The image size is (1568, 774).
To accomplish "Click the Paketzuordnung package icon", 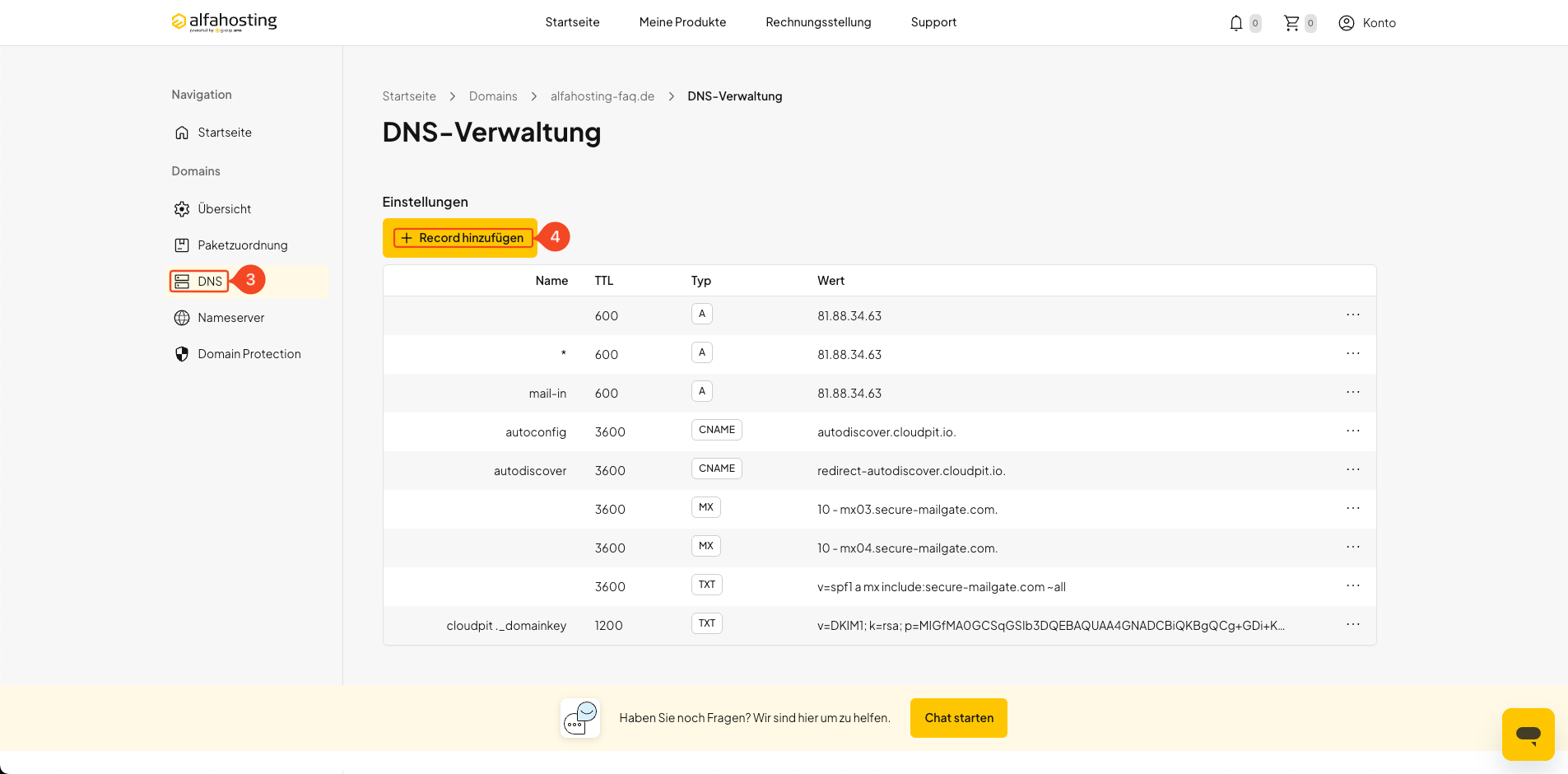I will 182,245.
